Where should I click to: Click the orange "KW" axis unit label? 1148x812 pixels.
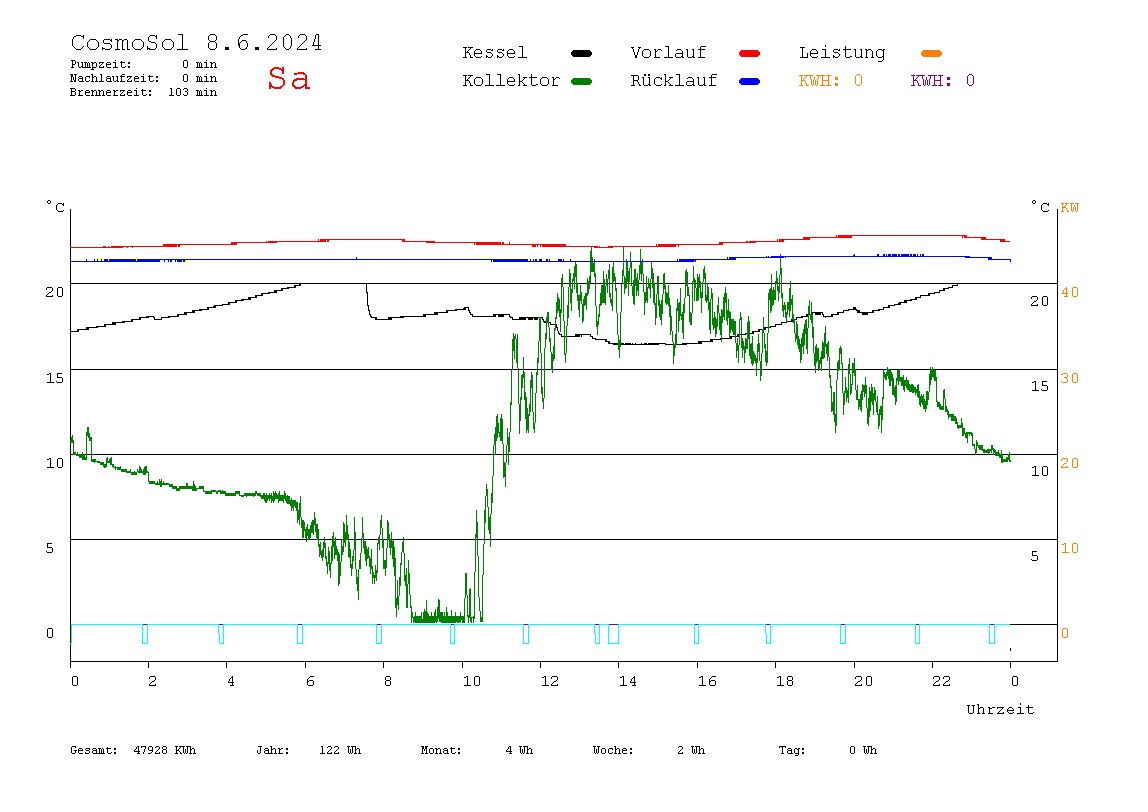[x=1070, y=208]
